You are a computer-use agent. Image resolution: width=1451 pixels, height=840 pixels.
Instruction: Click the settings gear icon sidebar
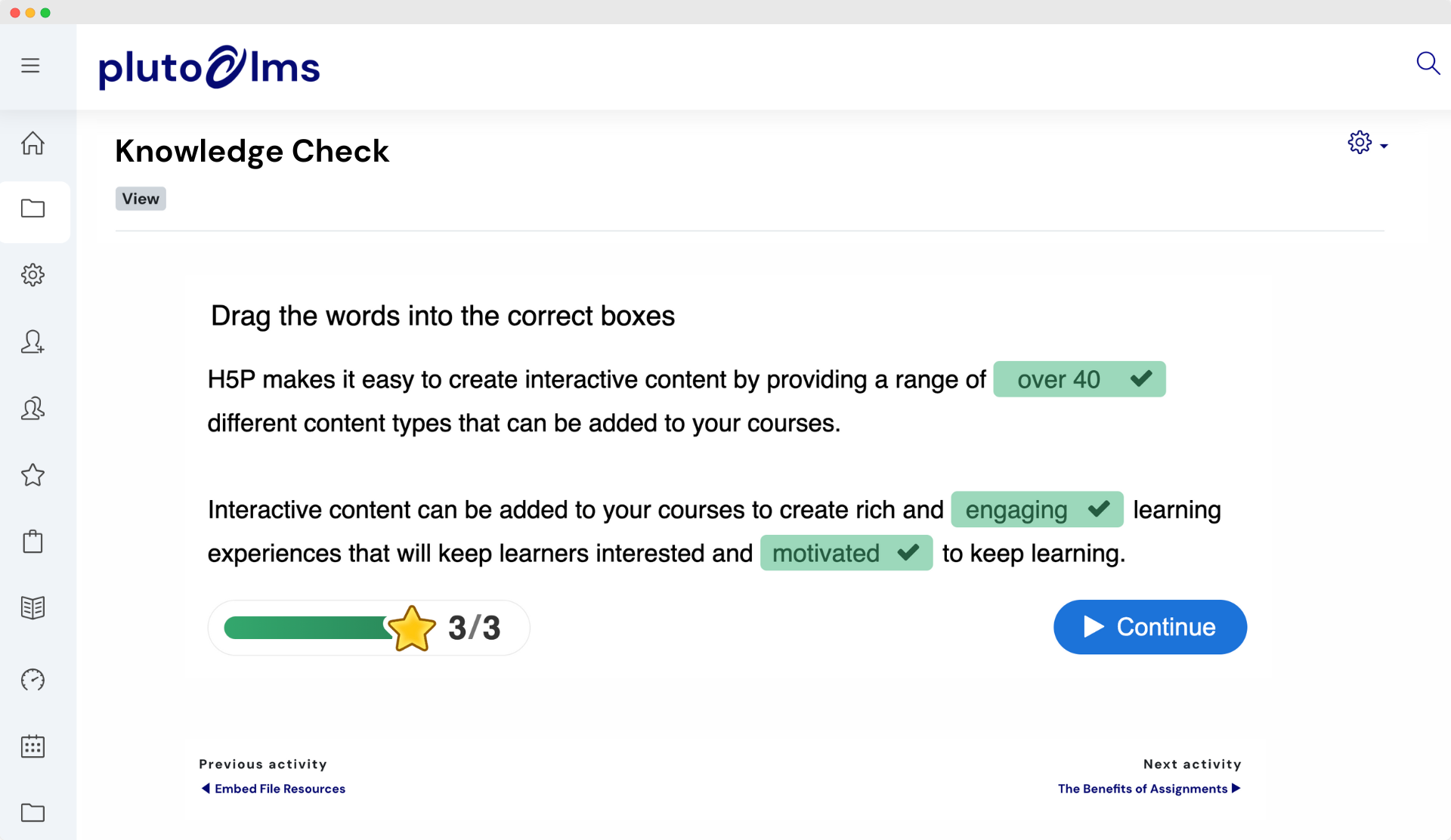[34, 275]
